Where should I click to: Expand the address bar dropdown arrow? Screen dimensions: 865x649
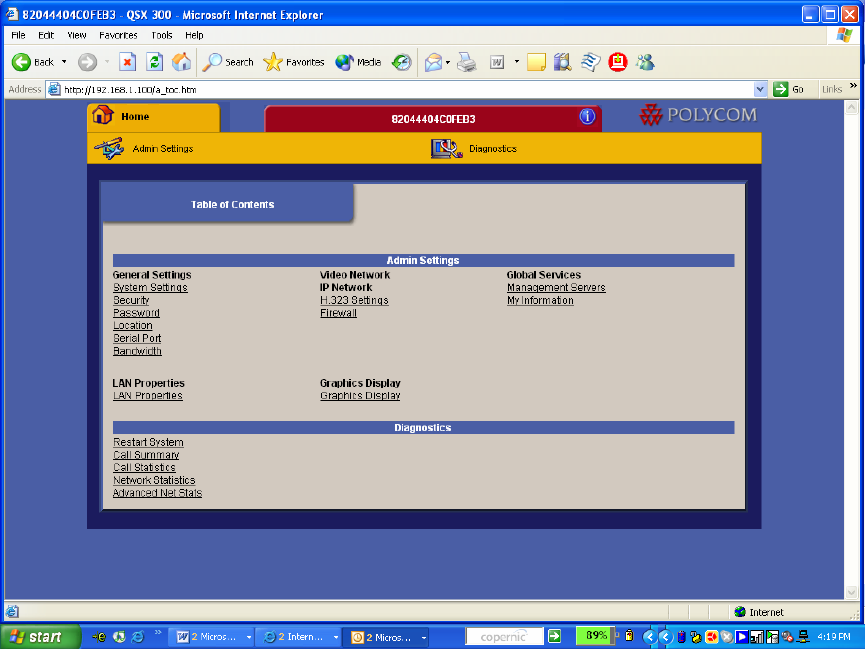tap(761, 89)
